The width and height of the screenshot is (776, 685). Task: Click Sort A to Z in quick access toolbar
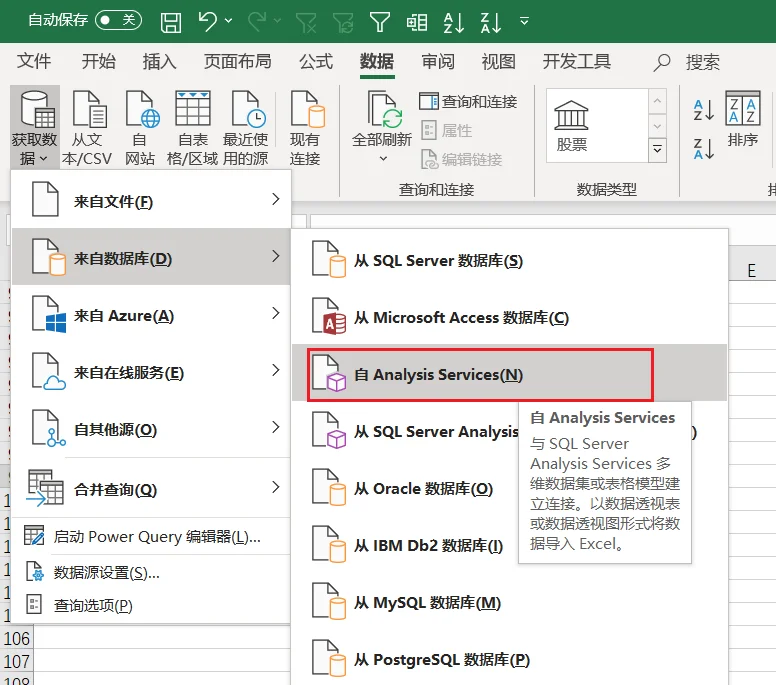454,22
